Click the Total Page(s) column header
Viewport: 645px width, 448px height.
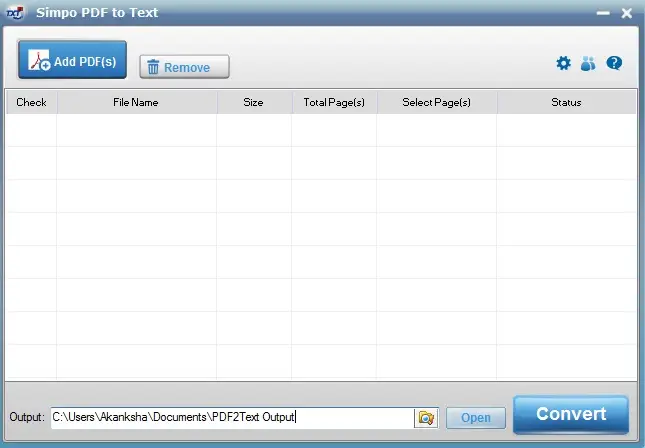334,102
